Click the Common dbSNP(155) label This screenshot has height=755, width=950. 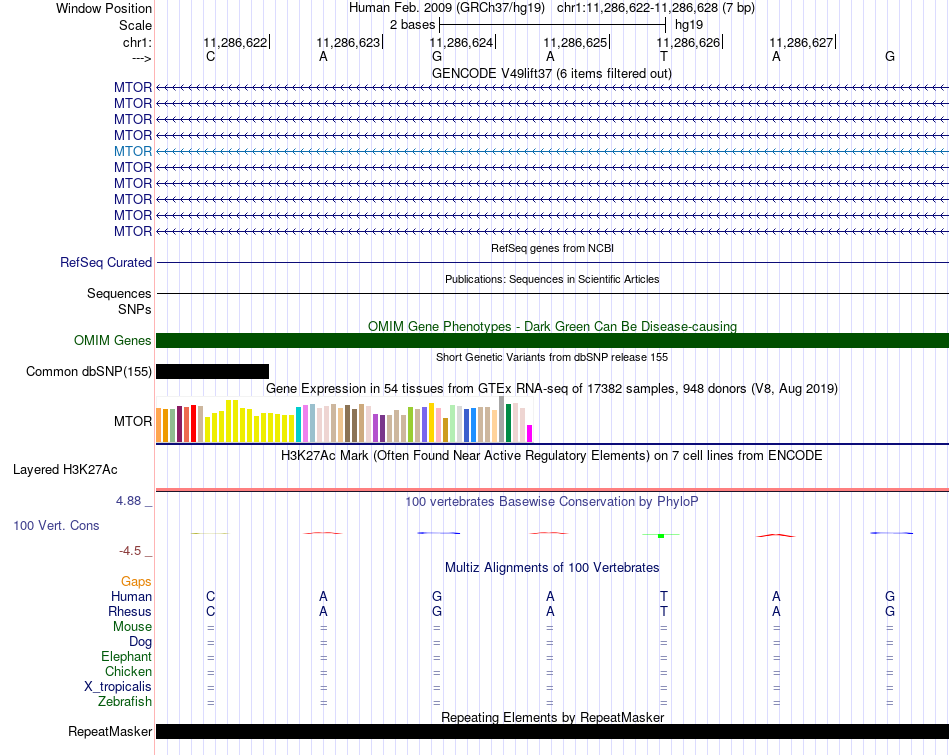point(88,371)
